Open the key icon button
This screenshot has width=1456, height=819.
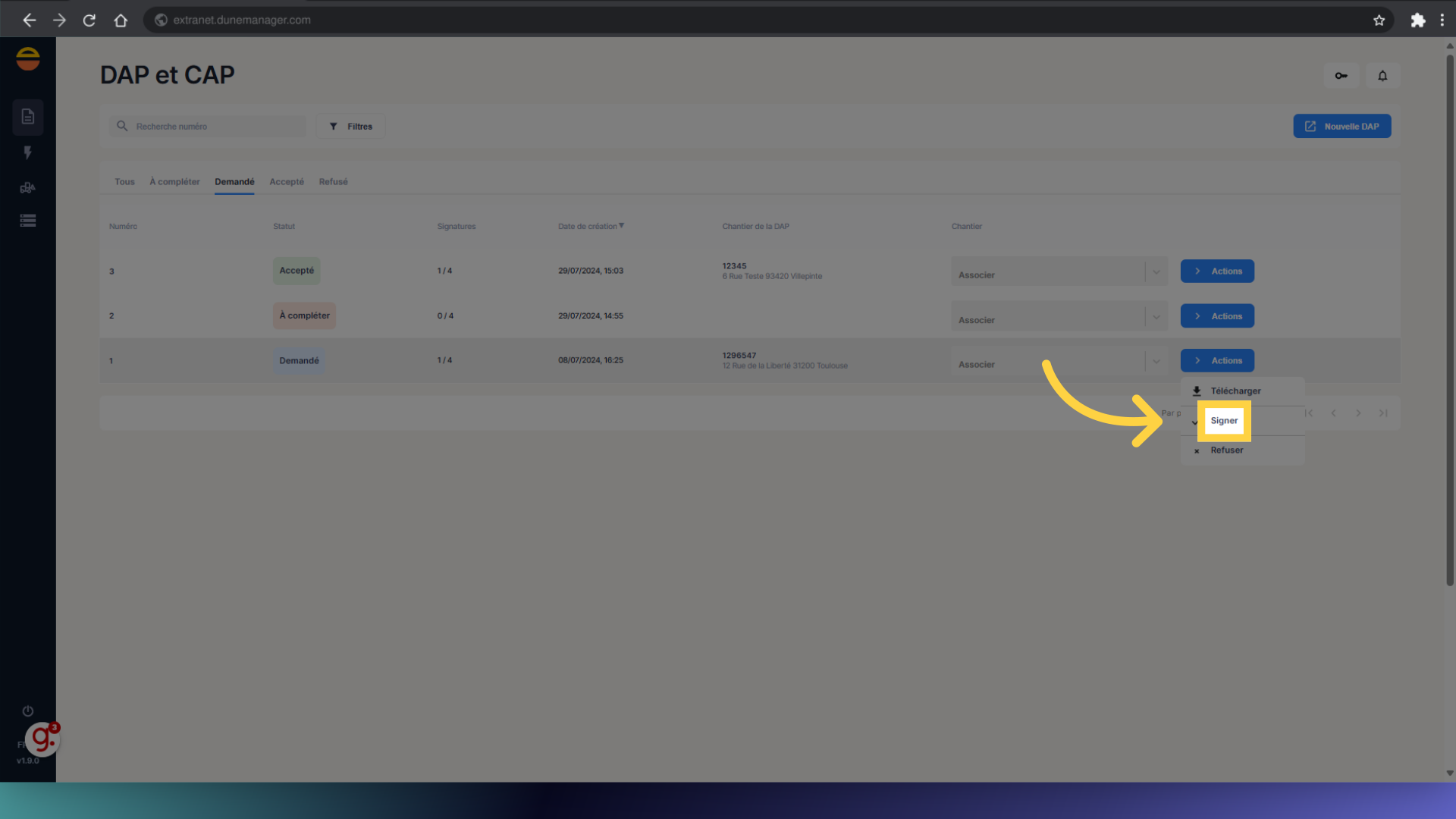(x=1341, y=76)
